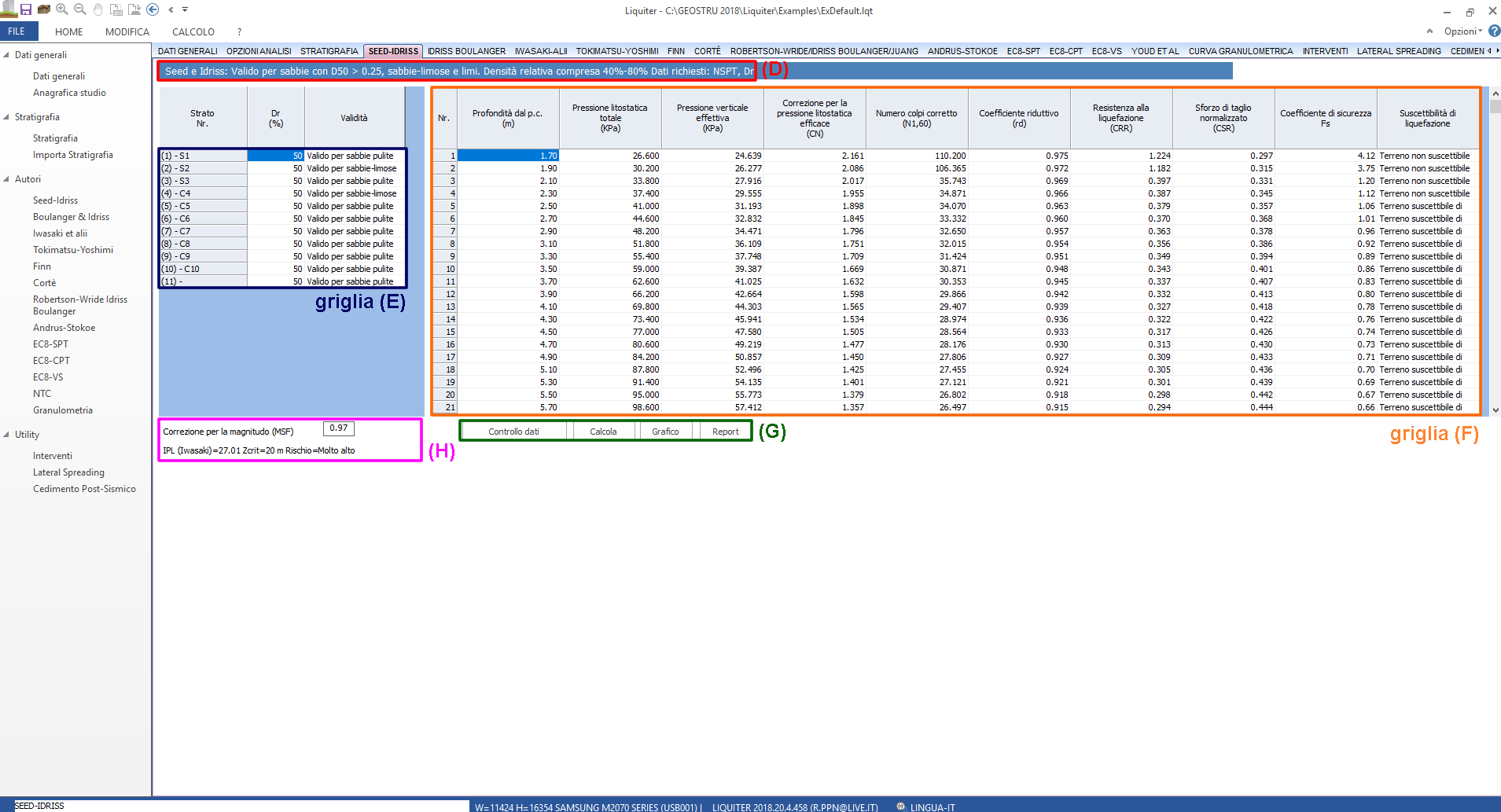Open the quick access toolbar customize arrow

(186, 9)
